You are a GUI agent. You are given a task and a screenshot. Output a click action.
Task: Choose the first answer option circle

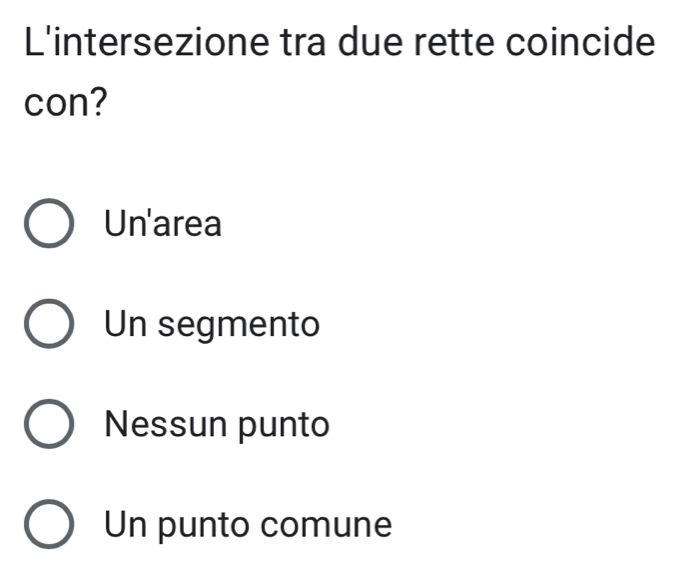[x=47, y=225]
